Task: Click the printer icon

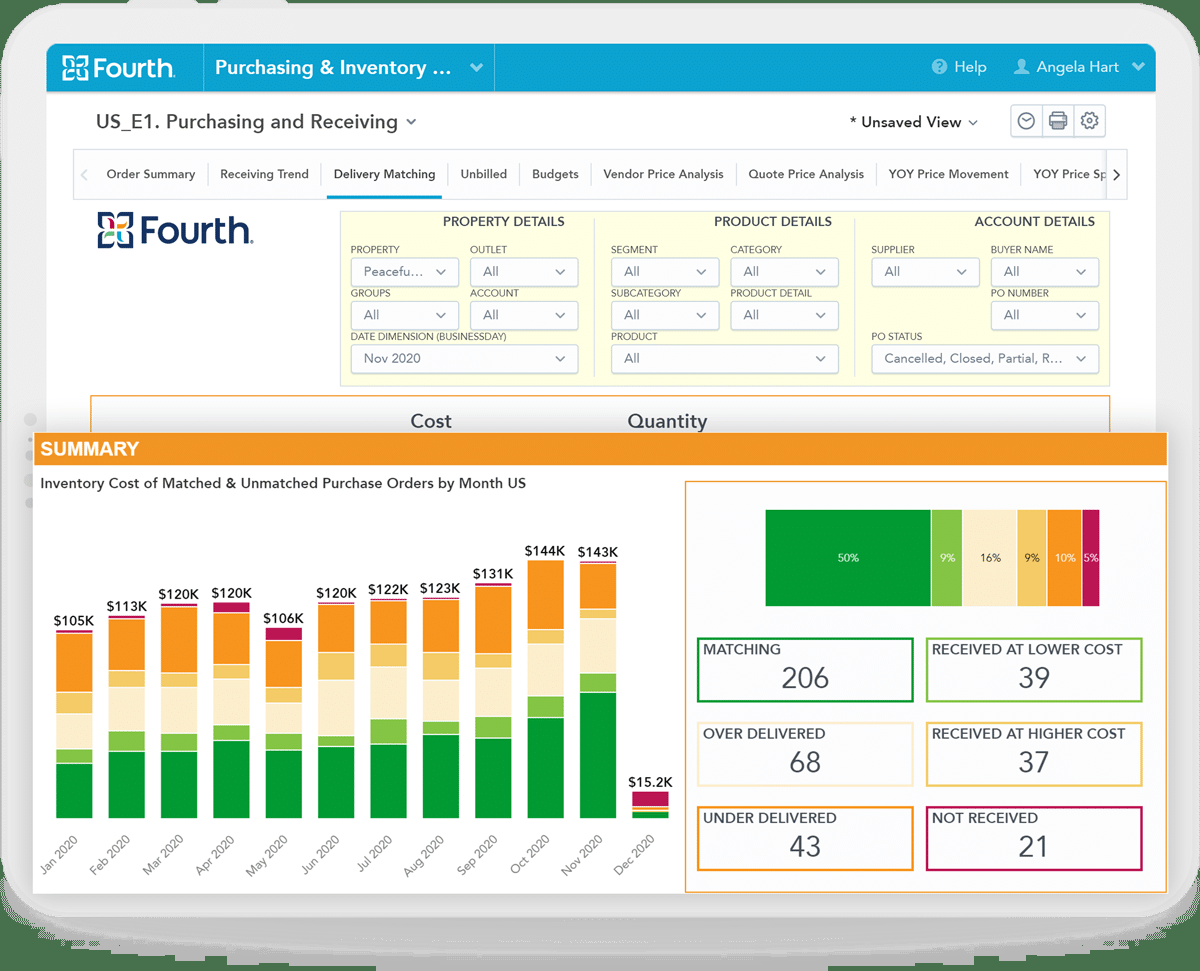Action: coord(1058,121)
